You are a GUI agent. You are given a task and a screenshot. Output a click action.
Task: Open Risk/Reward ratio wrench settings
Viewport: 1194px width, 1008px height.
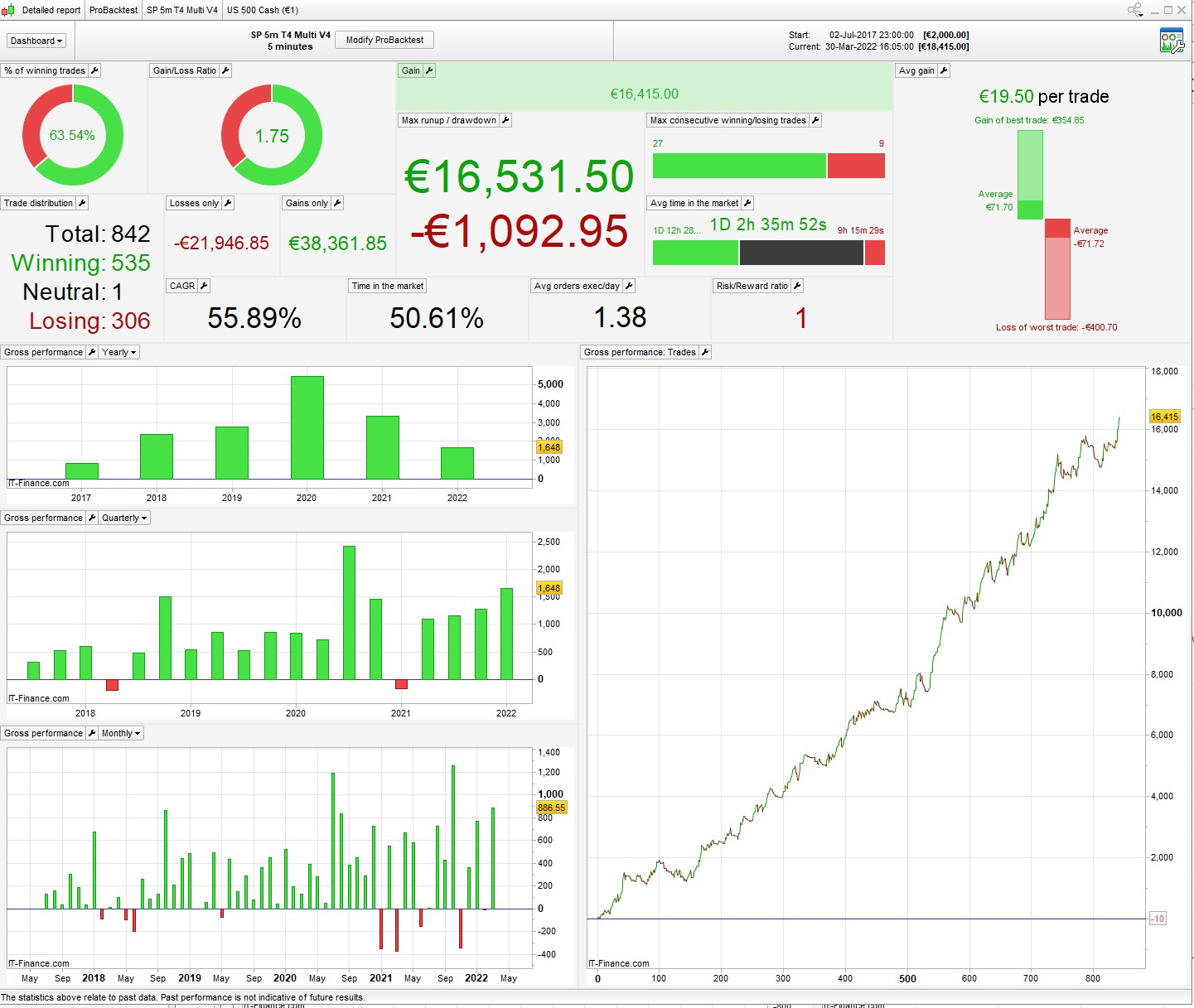(x=797, y=286)
